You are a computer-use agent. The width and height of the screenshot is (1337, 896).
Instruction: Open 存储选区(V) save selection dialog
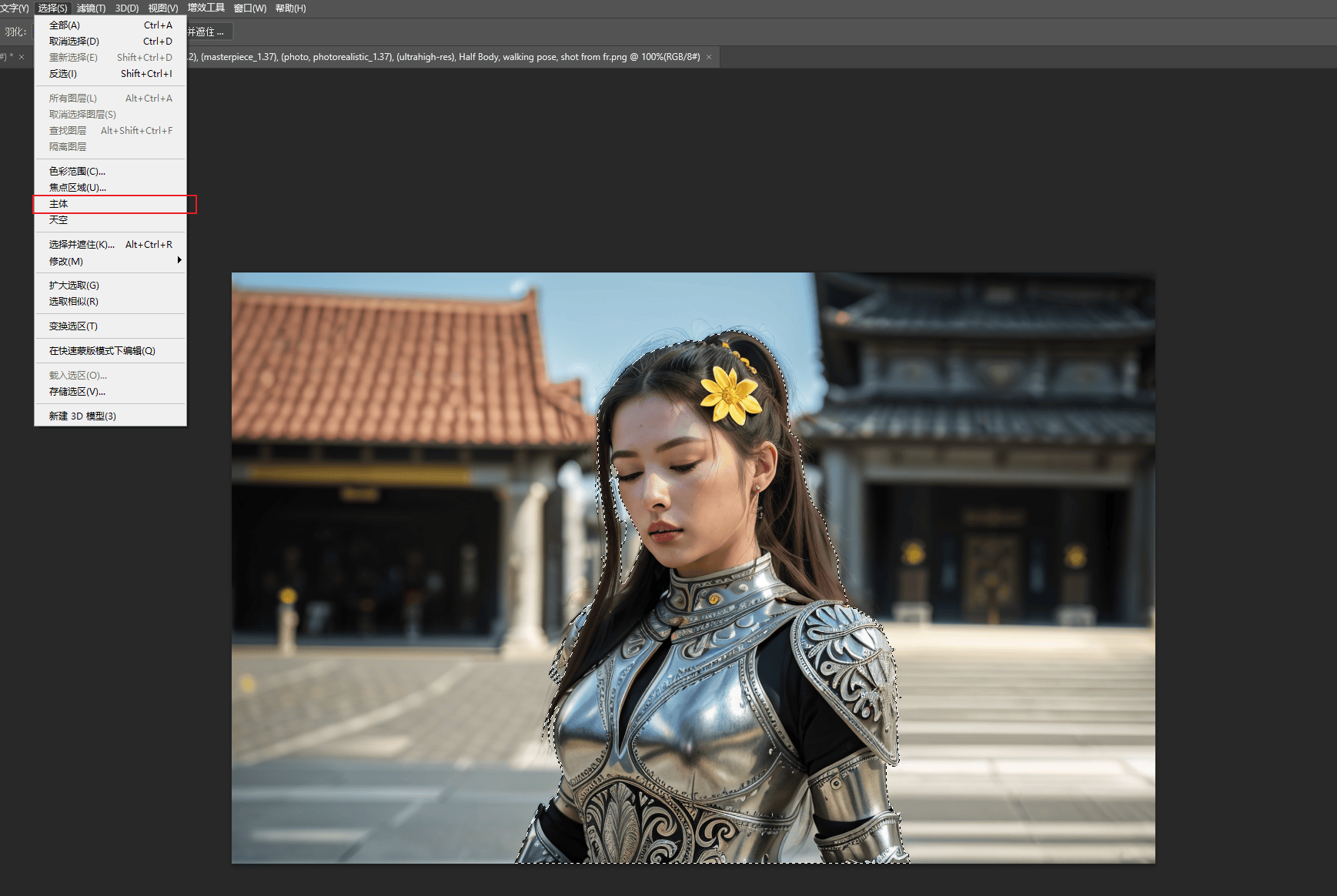point(111,392)
